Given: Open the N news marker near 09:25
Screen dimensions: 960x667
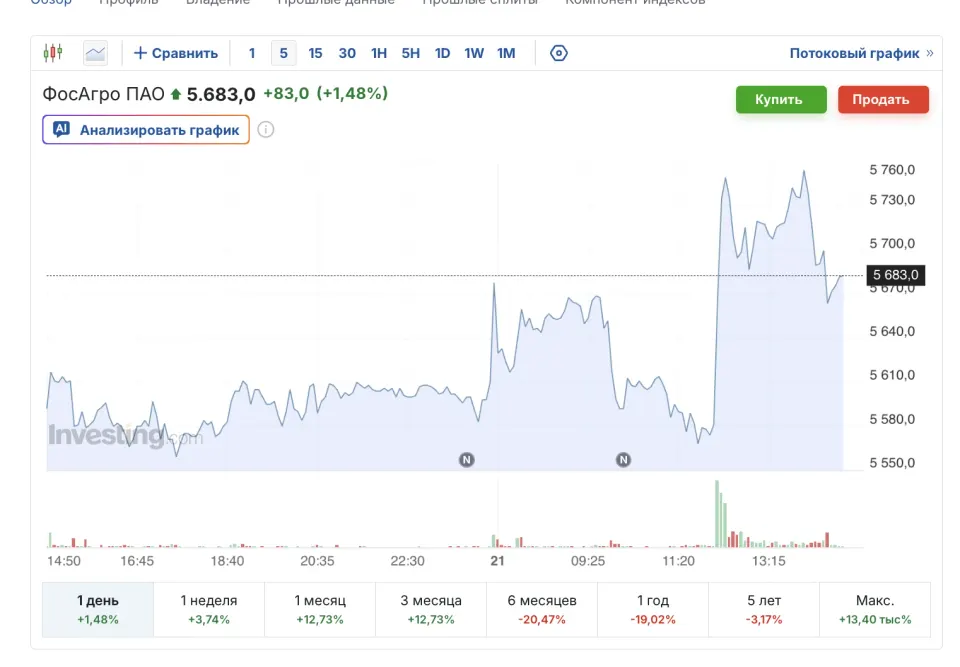Looking at the screenshot, I should click(x=623, y=460).
